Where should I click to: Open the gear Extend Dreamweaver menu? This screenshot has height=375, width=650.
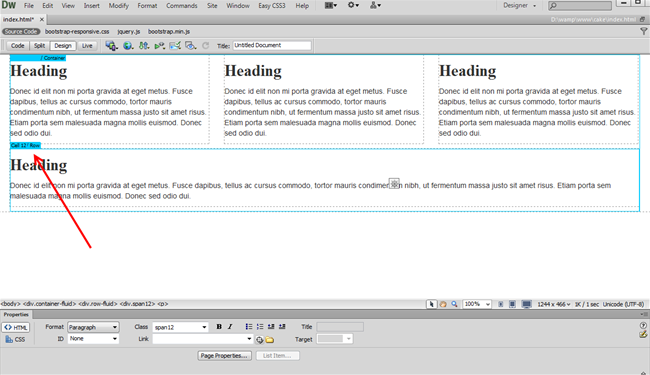pyautogui.click(x=353, y=5)
